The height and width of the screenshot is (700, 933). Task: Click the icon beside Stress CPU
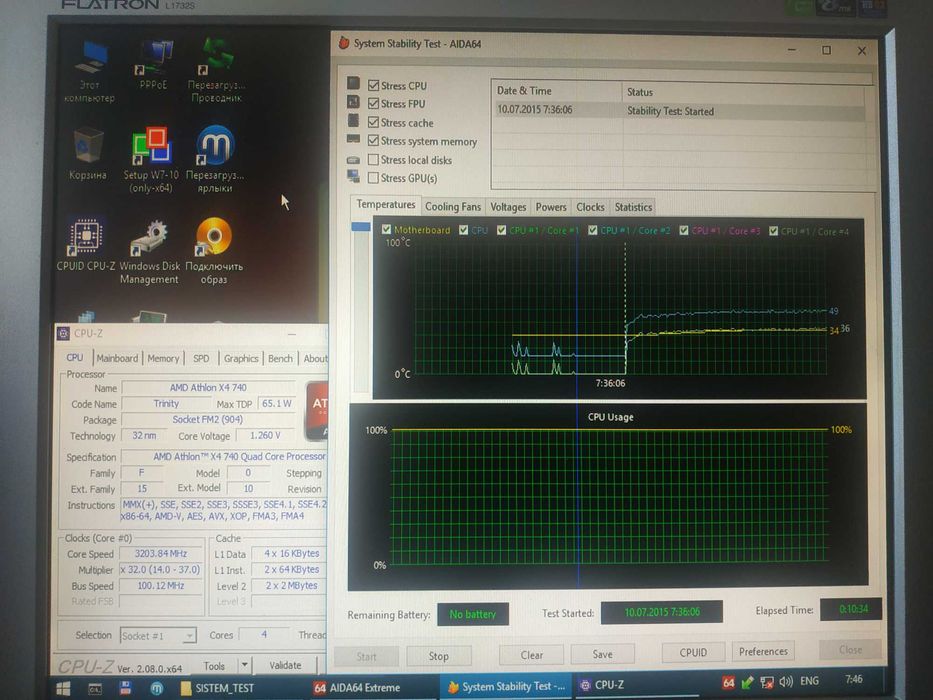point(353,83)
